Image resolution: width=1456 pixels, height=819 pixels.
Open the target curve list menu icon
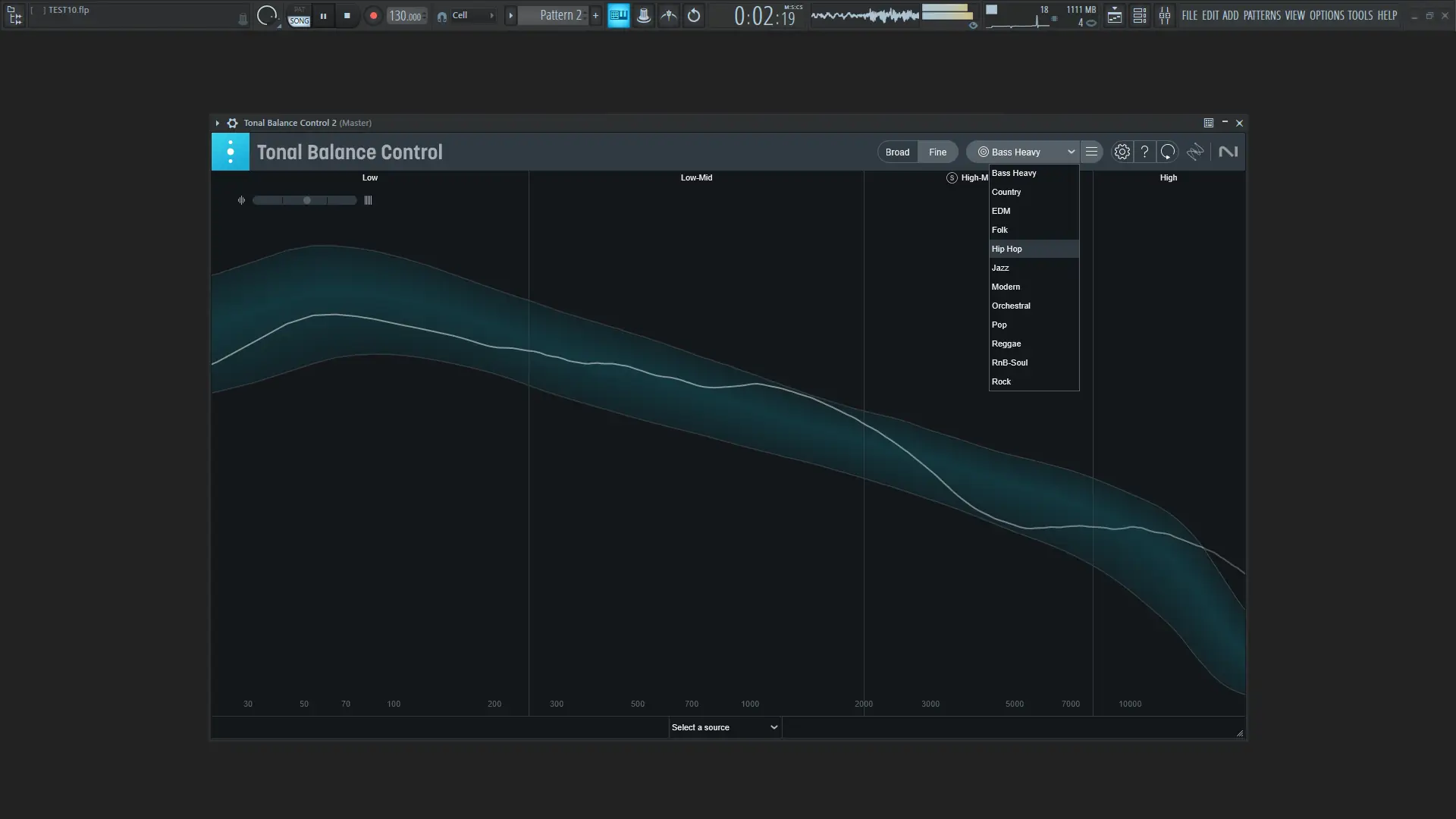point(1091,152)
